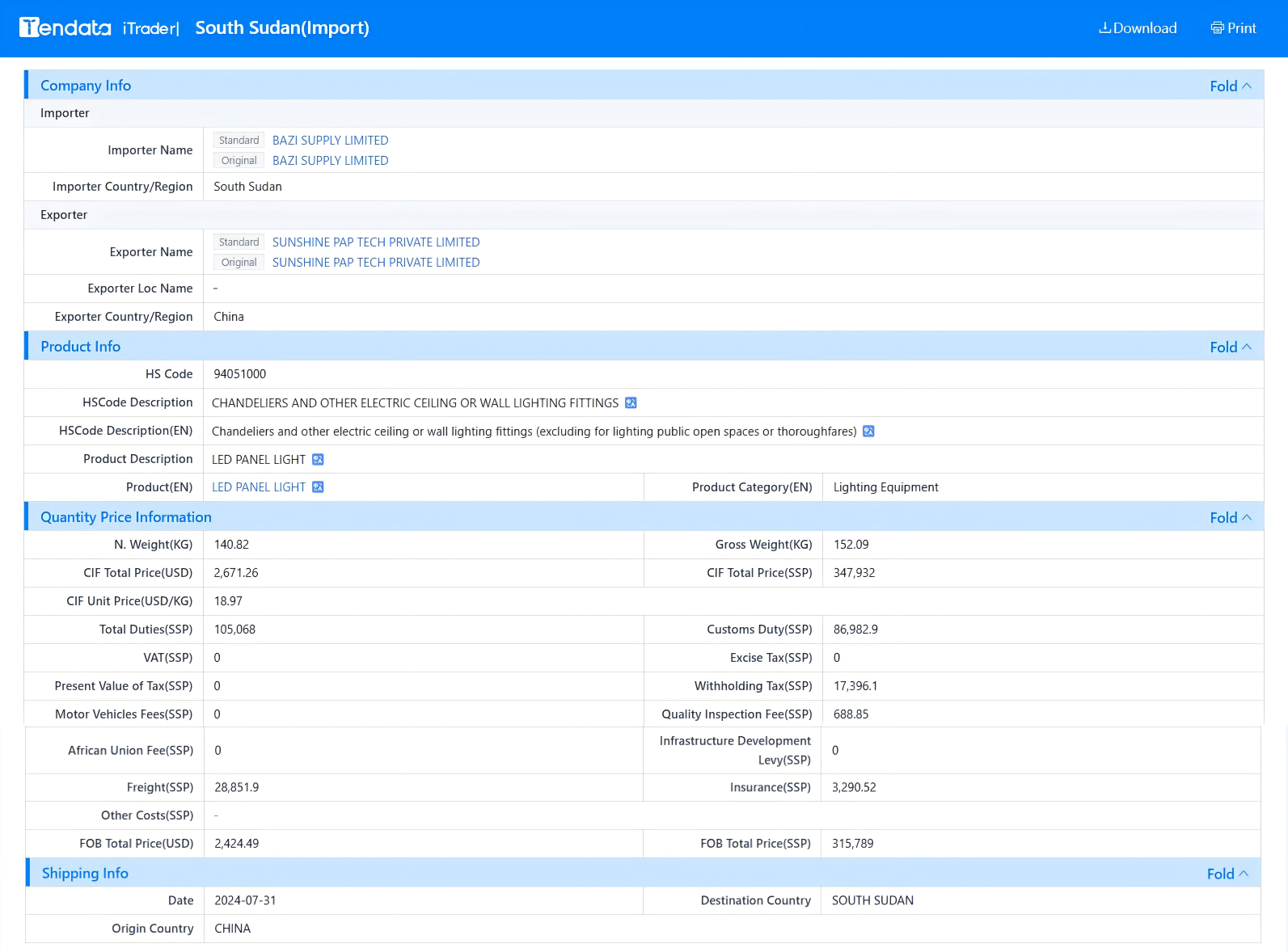Click the Quantity Price Information heading
The width and height of the screenshot is (1288, 952).
pos(126,517)
